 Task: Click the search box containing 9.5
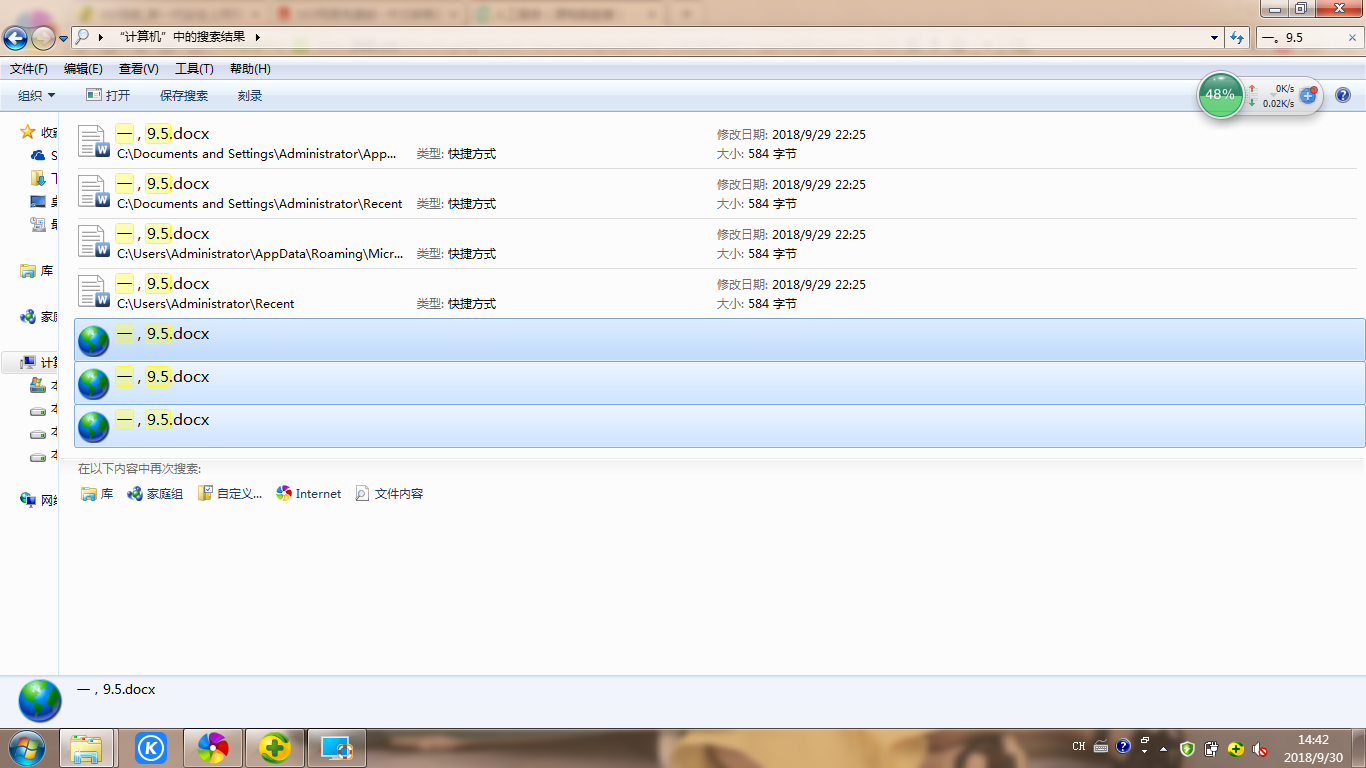[1308, 37]
